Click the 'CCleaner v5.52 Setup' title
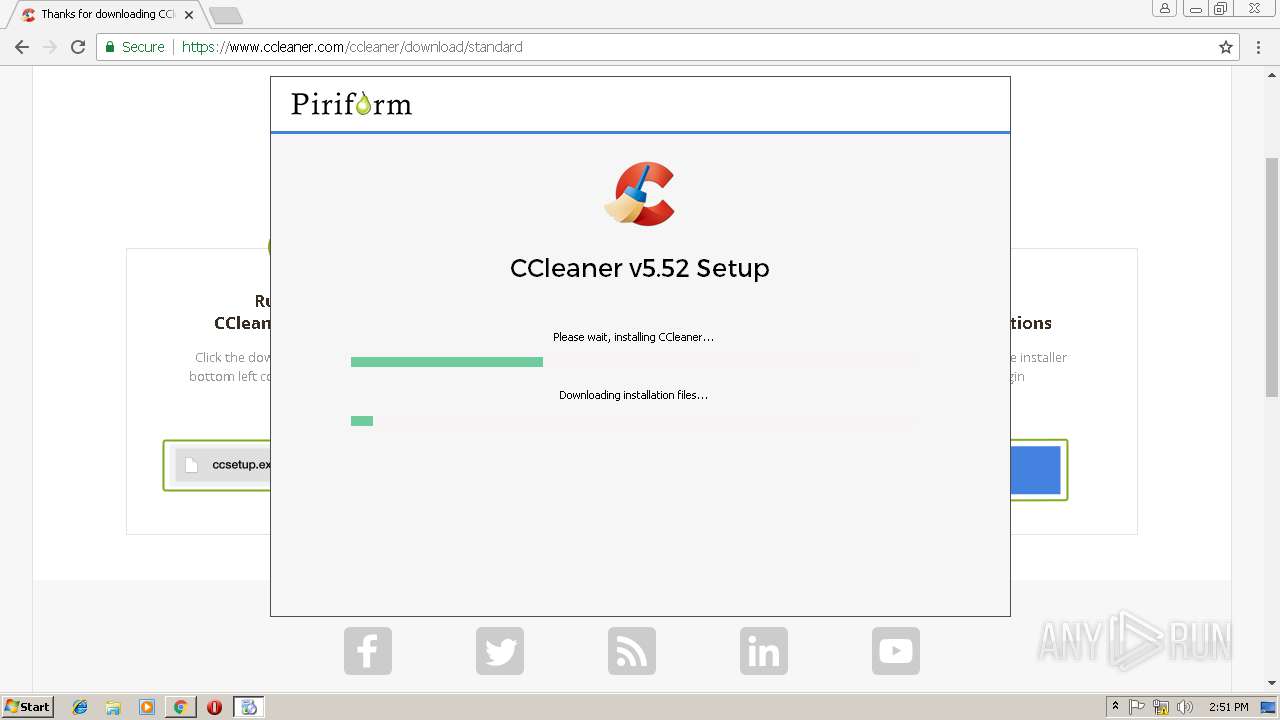Image resolution: width=1280 pixels, height=720 pixels. click(640, 268)
